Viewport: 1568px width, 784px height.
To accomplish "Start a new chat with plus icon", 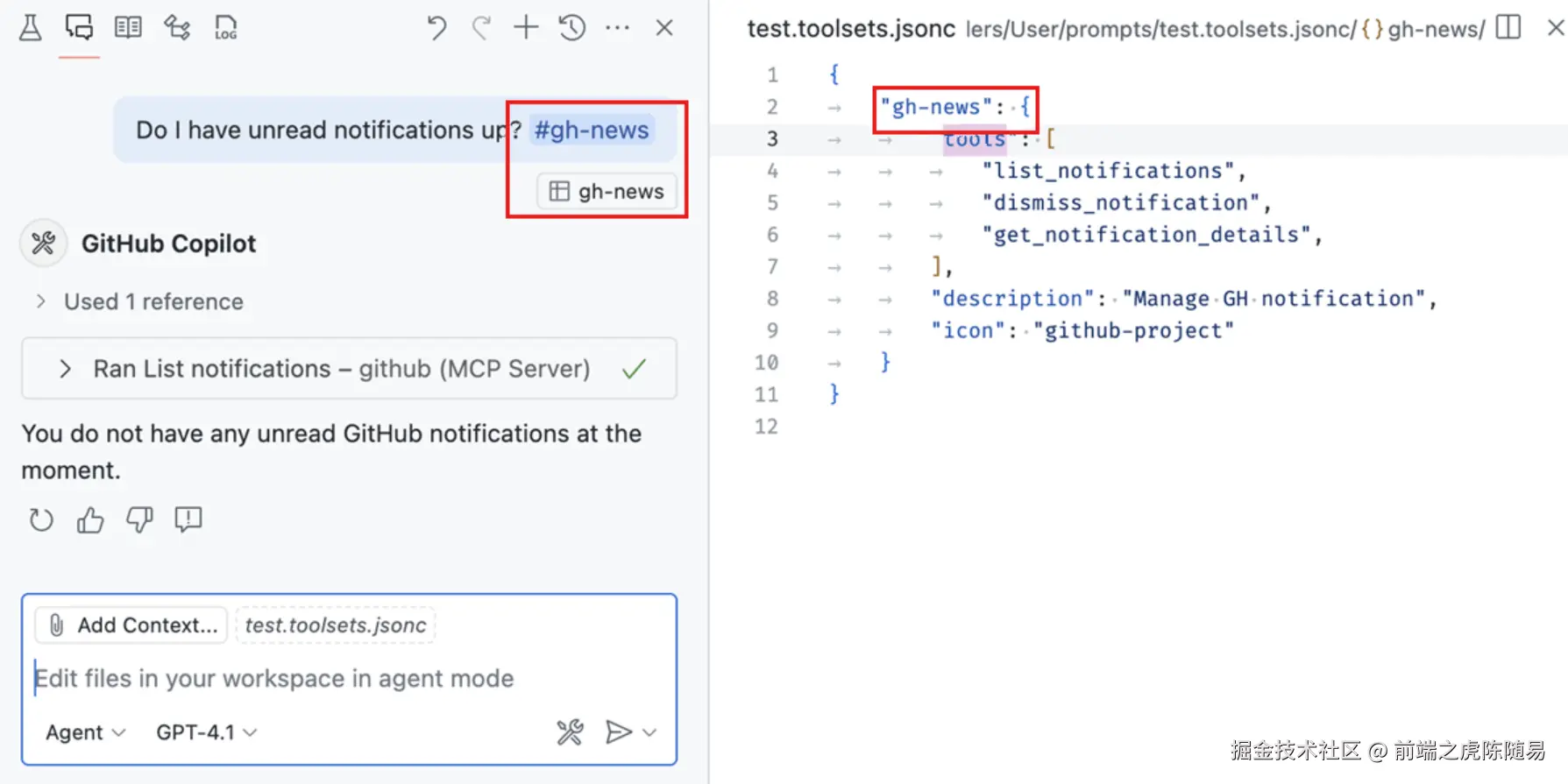I will click(x=526, y=28).
